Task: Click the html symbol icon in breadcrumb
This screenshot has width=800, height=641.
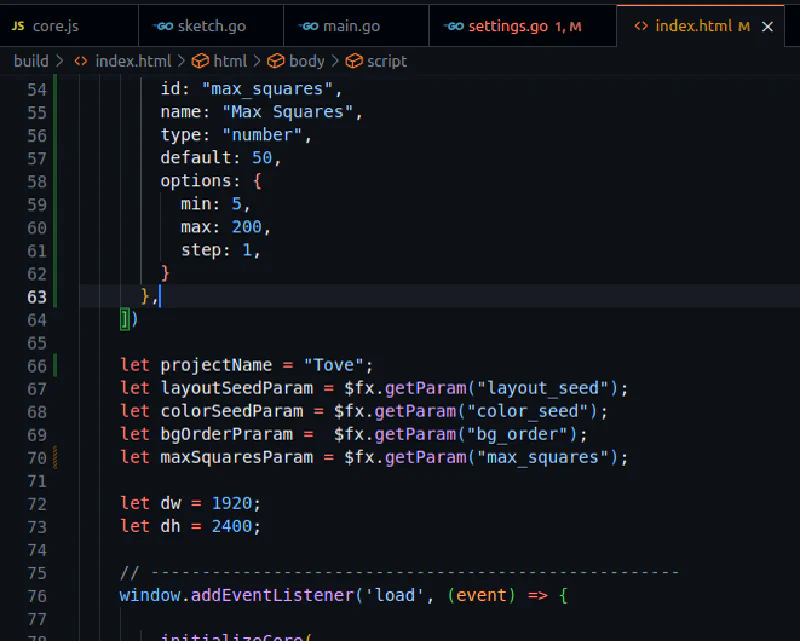Action: coord(200,61)
